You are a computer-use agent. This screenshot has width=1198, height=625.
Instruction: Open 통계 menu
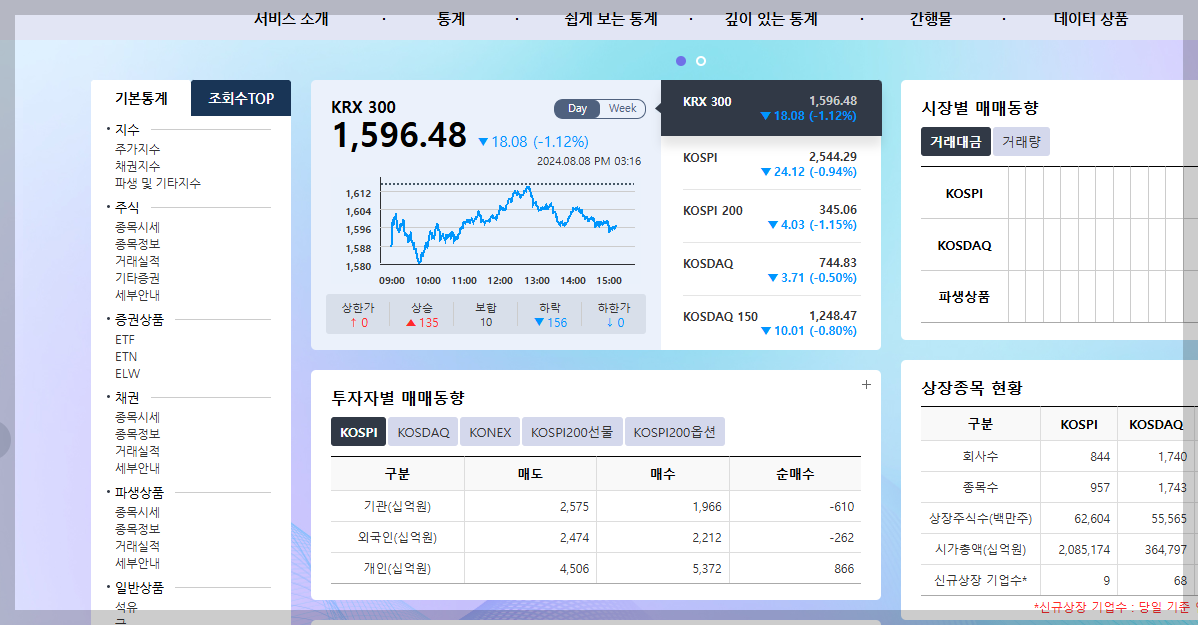451,19
